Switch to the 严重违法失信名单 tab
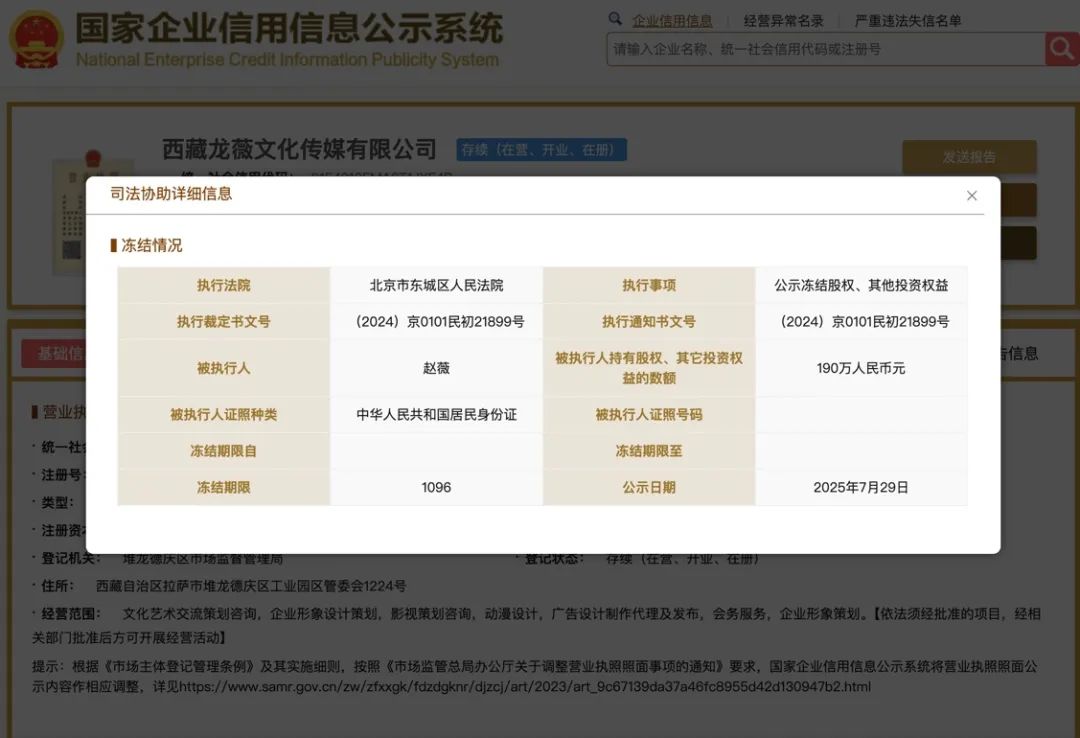Viewport: 1080px width, 738px height. coord(908,18)
